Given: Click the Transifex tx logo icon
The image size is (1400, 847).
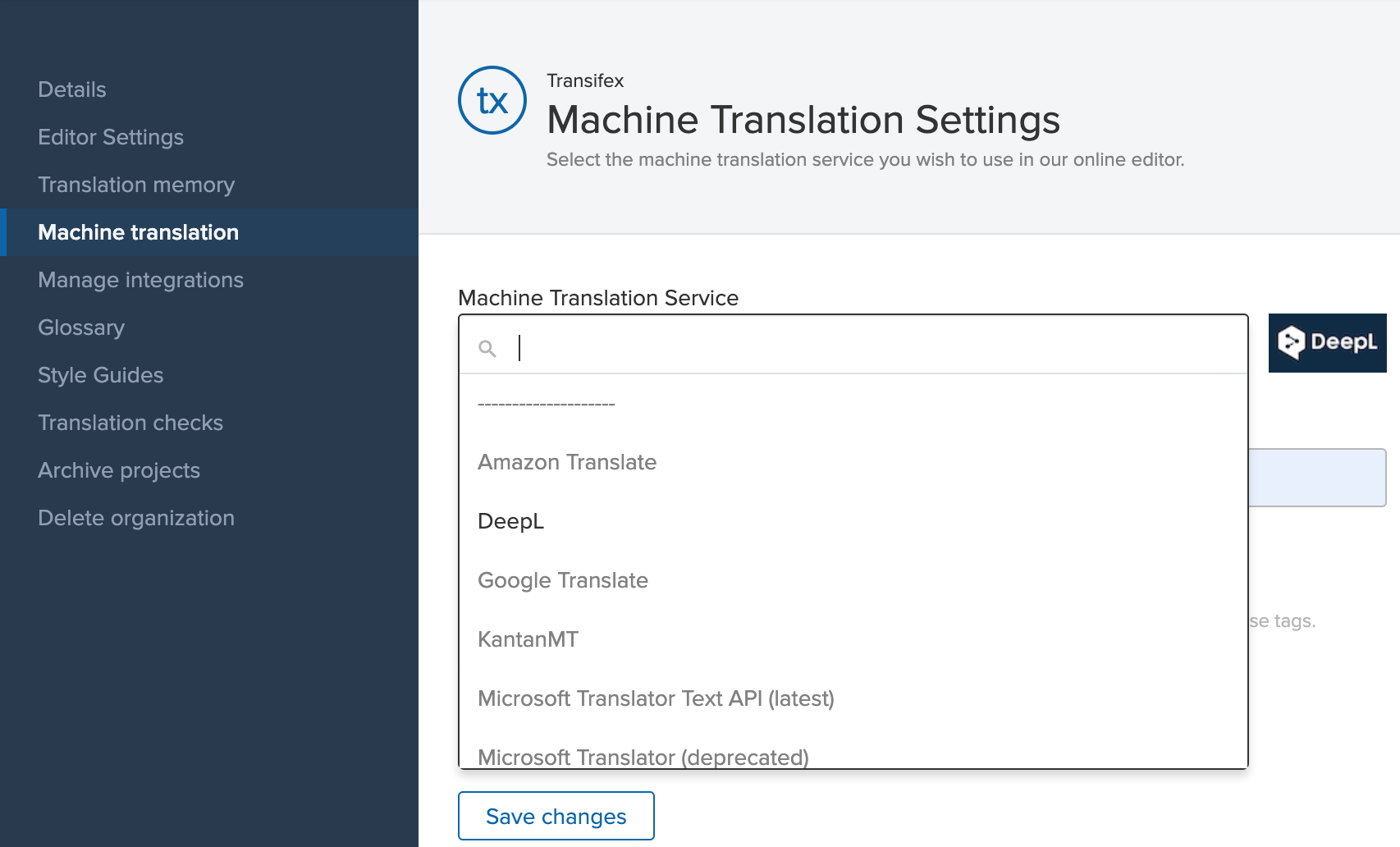Looking at the screenshot, I should [x=491, y=99].
